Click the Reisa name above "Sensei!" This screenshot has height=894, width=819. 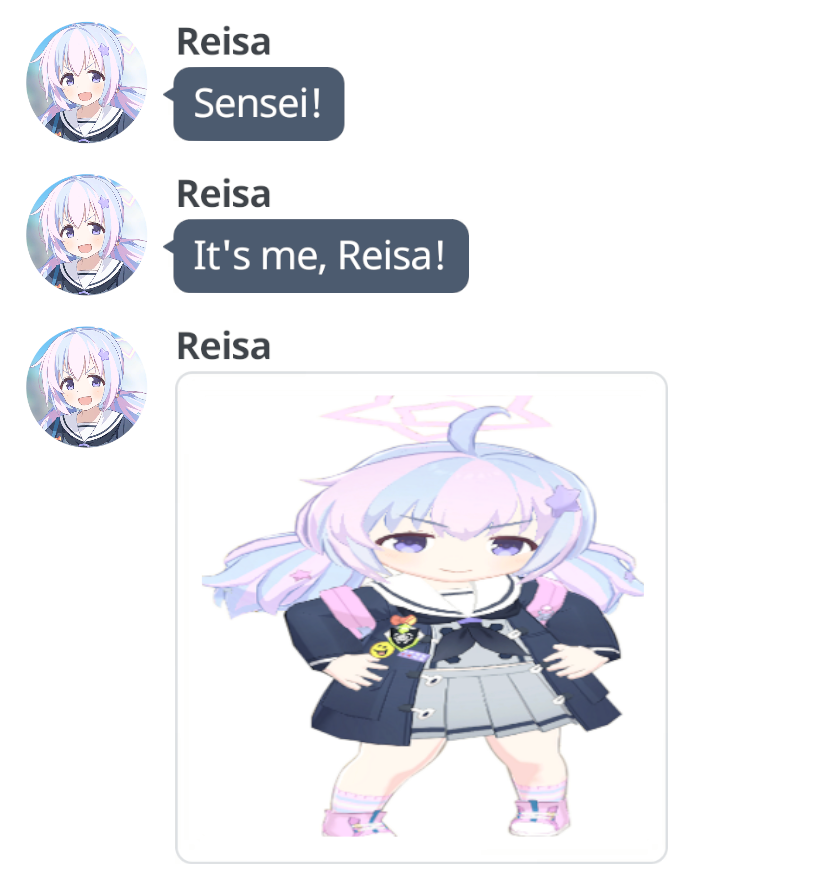(224, 42)
